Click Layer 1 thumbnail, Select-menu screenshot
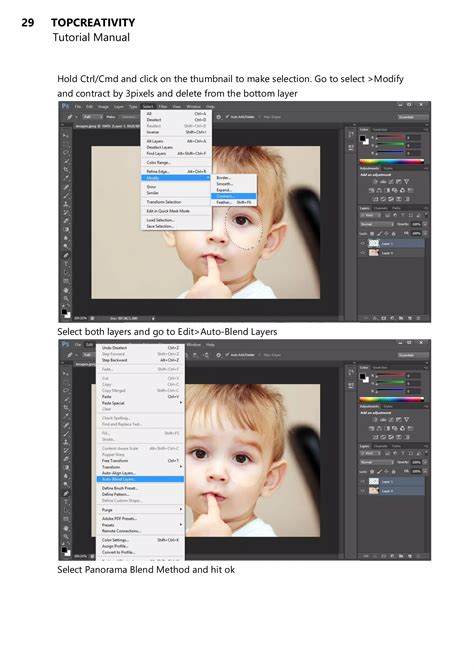 [374, 244]
